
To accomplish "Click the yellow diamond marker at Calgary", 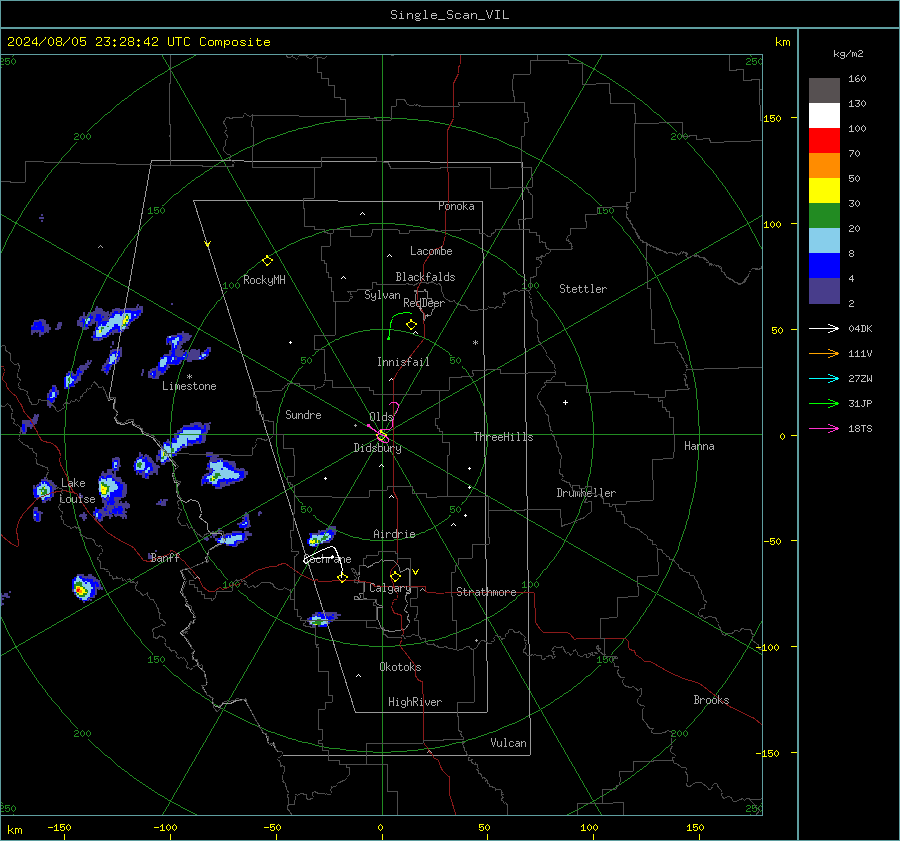I will 395,576.
